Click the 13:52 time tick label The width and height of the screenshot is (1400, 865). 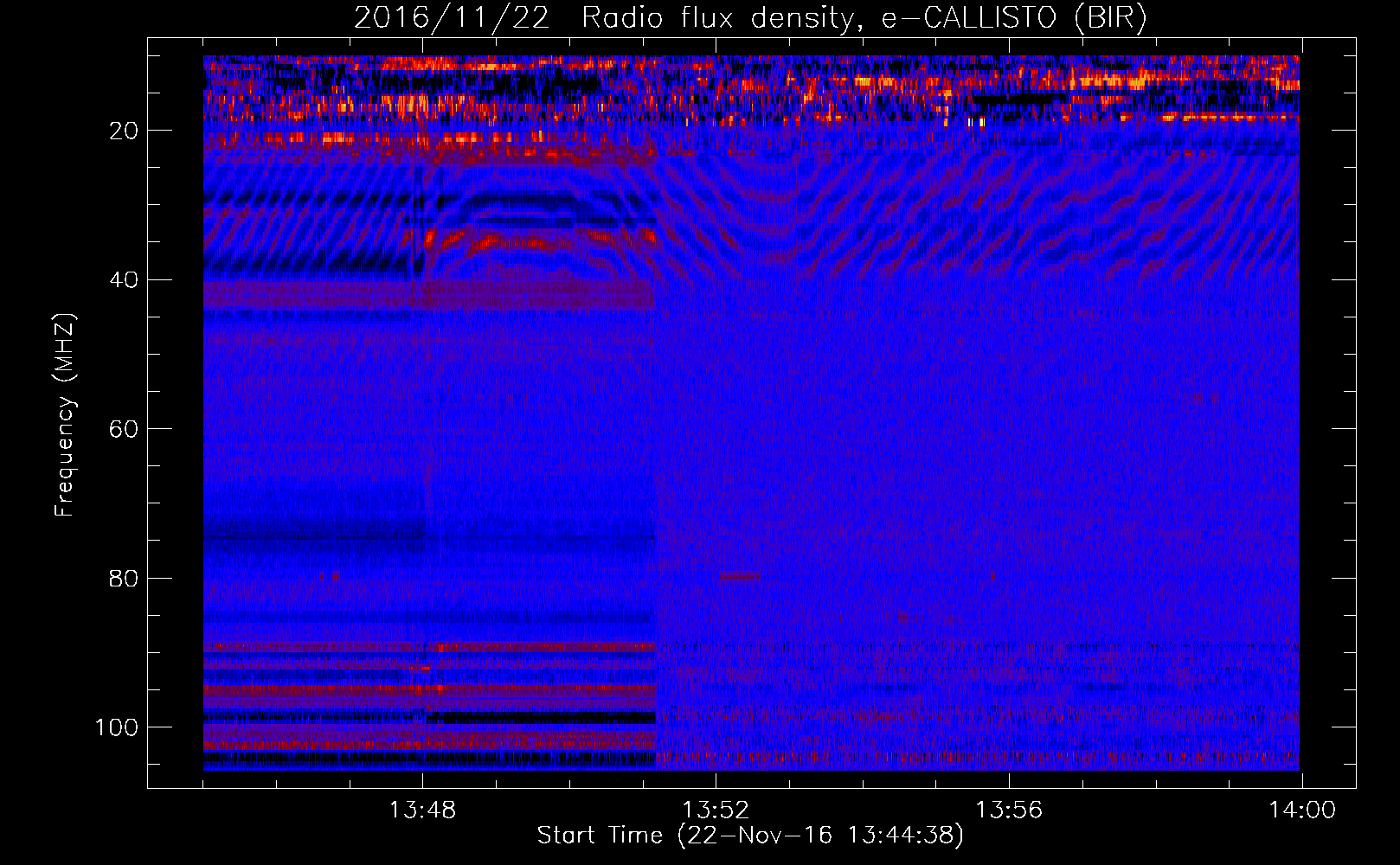716,811
